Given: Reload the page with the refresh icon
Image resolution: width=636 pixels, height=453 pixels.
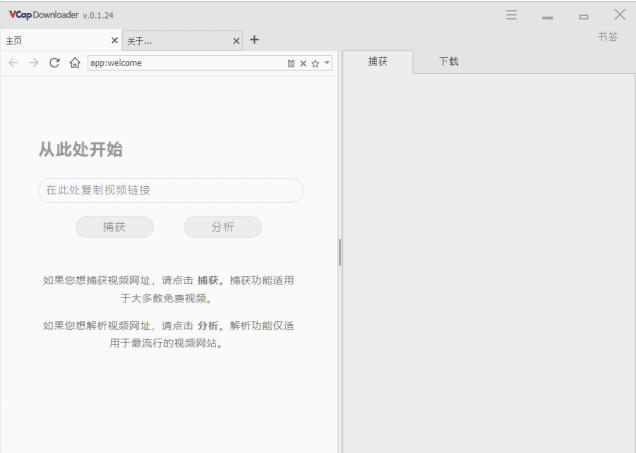Looking at the screenshot, I should point(54,63).
